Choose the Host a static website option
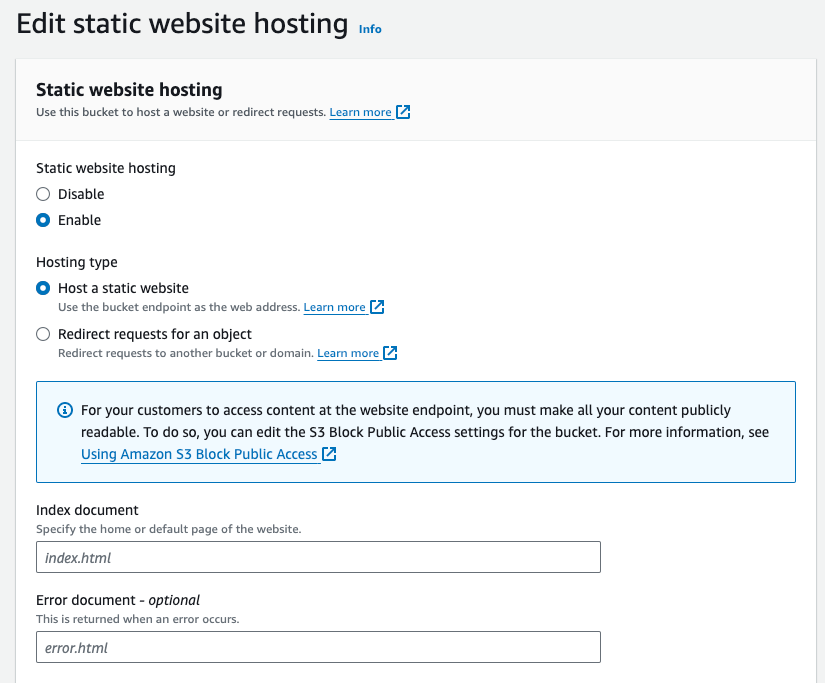 43,288
